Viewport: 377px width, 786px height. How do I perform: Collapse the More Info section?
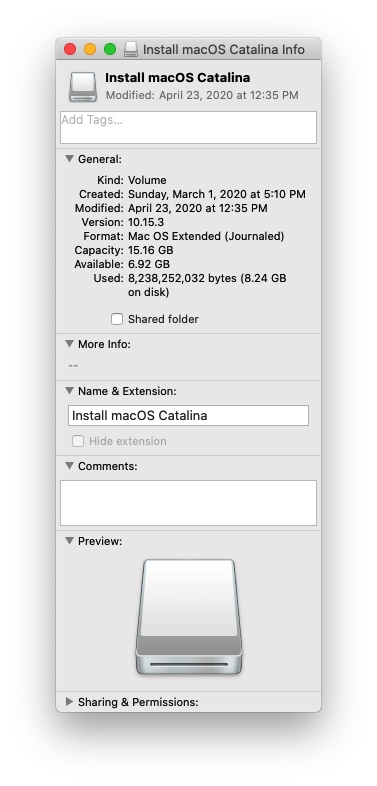(x=70, y=344)
